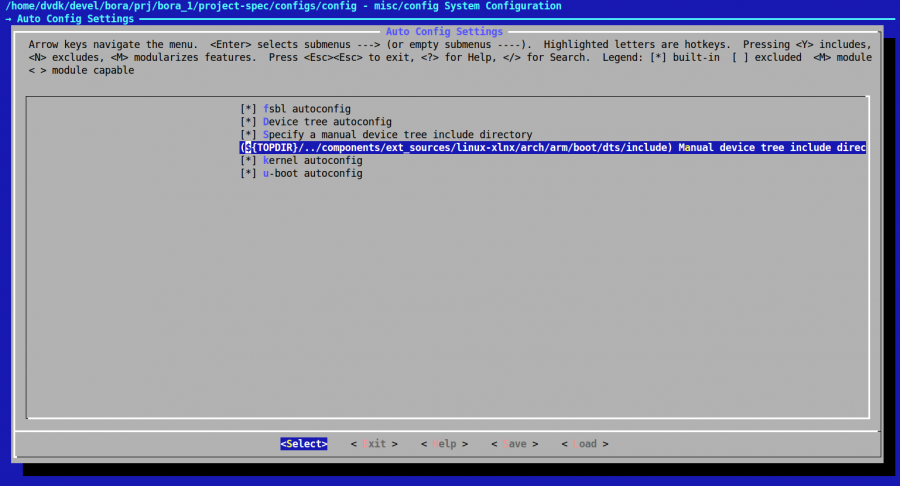Choose < Save > to store the configuration
This screenshot has height=486, width=900.
(514, 444)
